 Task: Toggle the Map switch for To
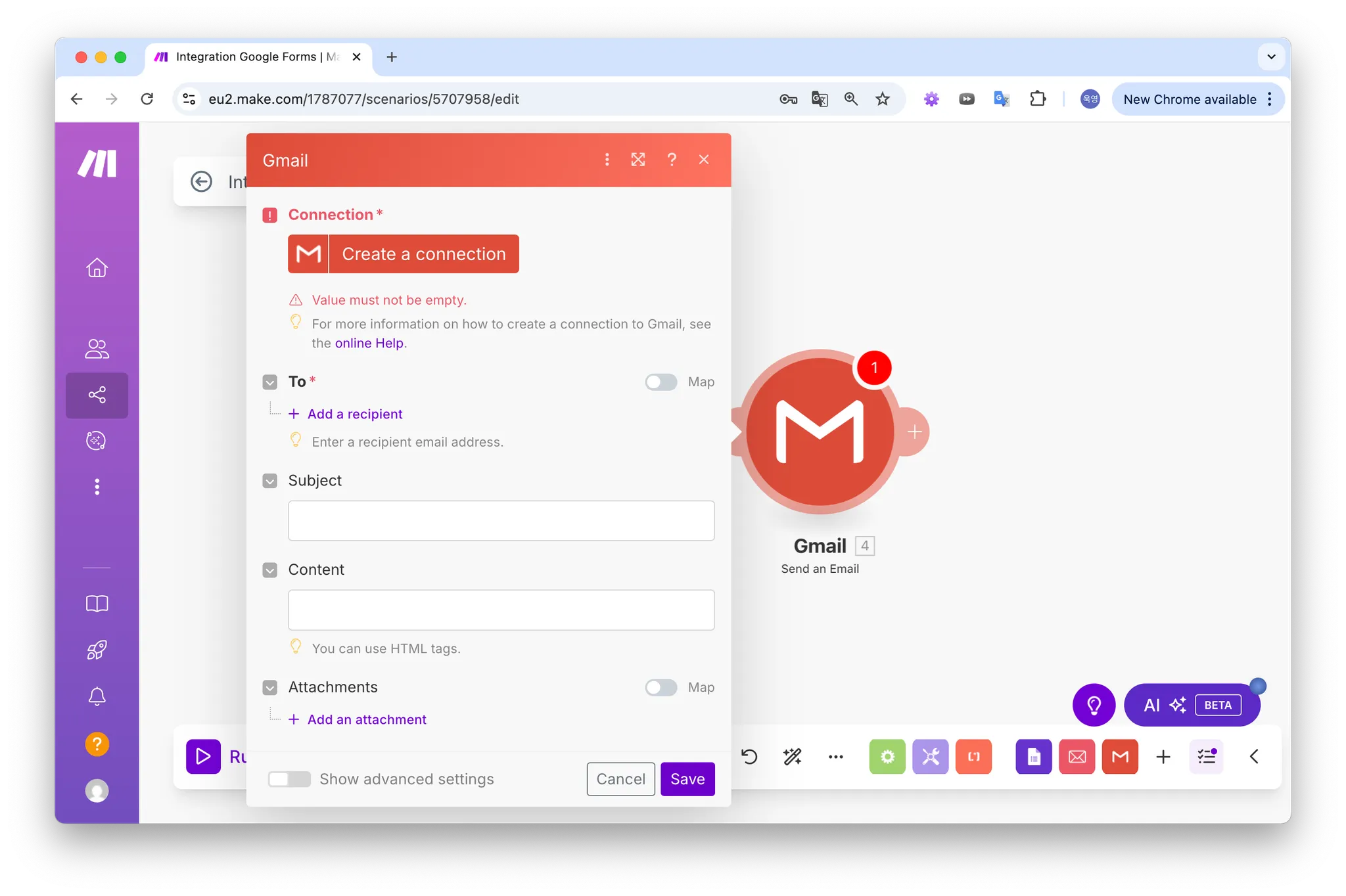tap(661, 382)
